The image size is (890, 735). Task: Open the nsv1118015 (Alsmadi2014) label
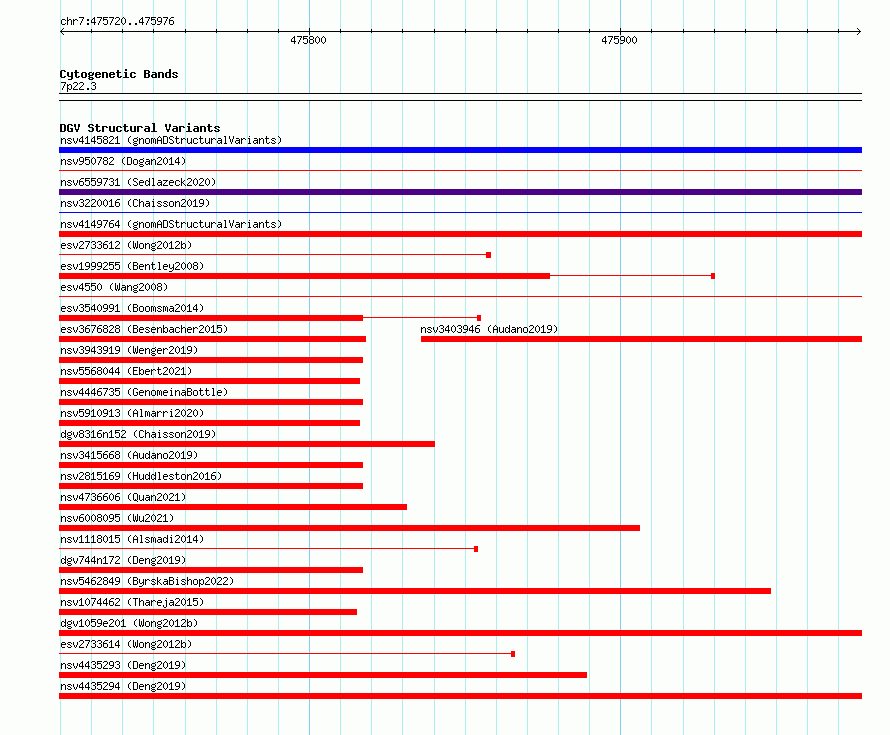coord(132,539)
